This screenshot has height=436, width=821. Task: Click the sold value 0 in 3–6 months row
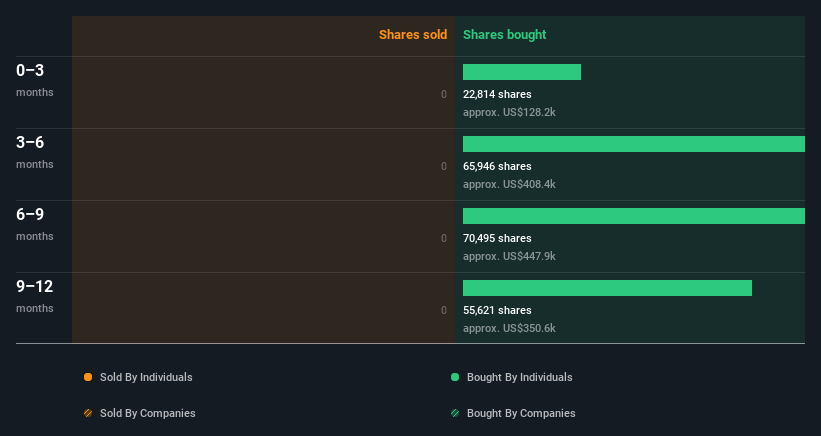click(444, 166)
